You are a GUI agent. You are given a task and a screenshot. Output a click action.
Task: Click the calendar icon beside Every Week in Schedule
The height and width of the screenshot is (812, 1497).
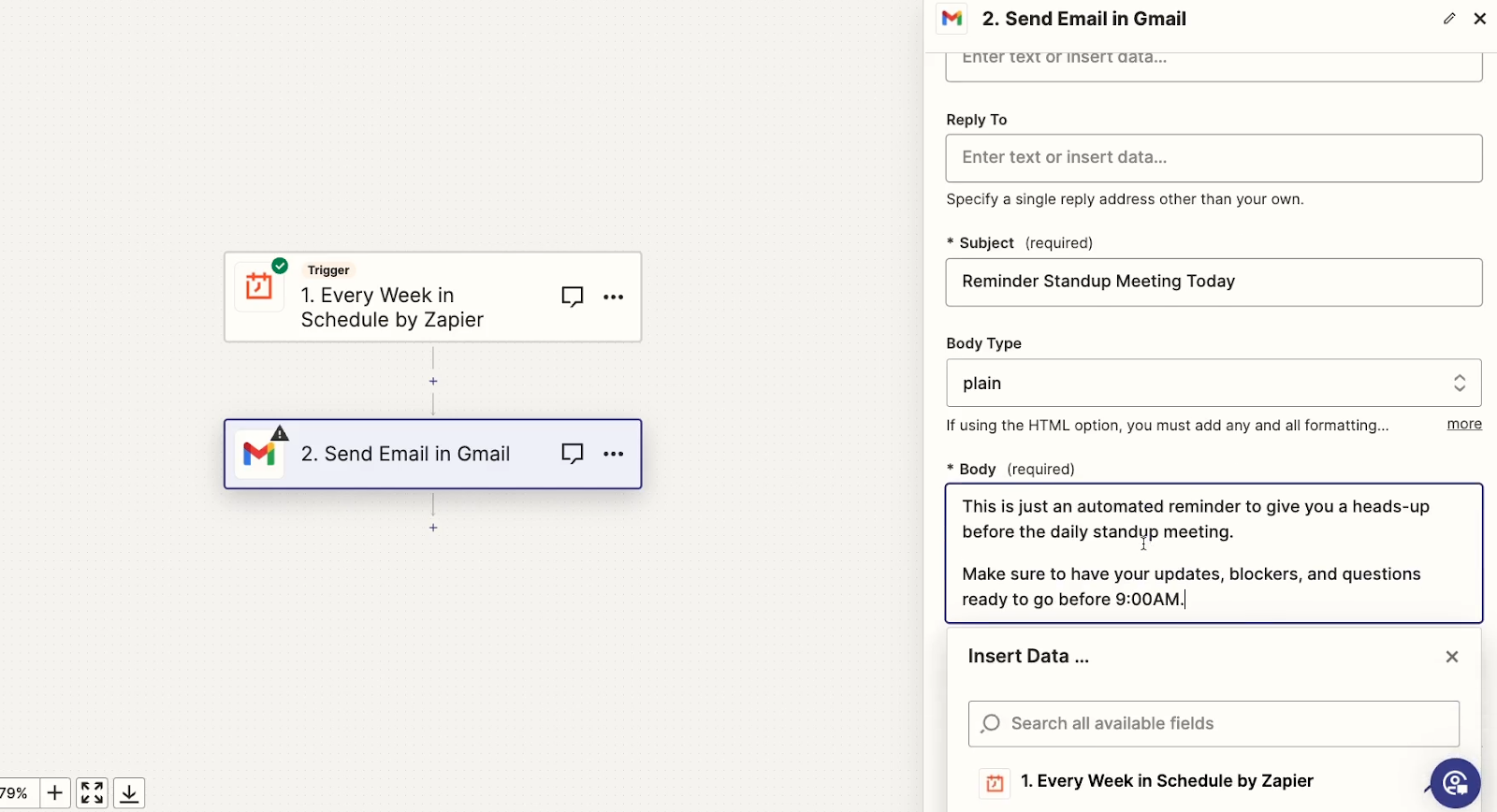coord(995,783)
